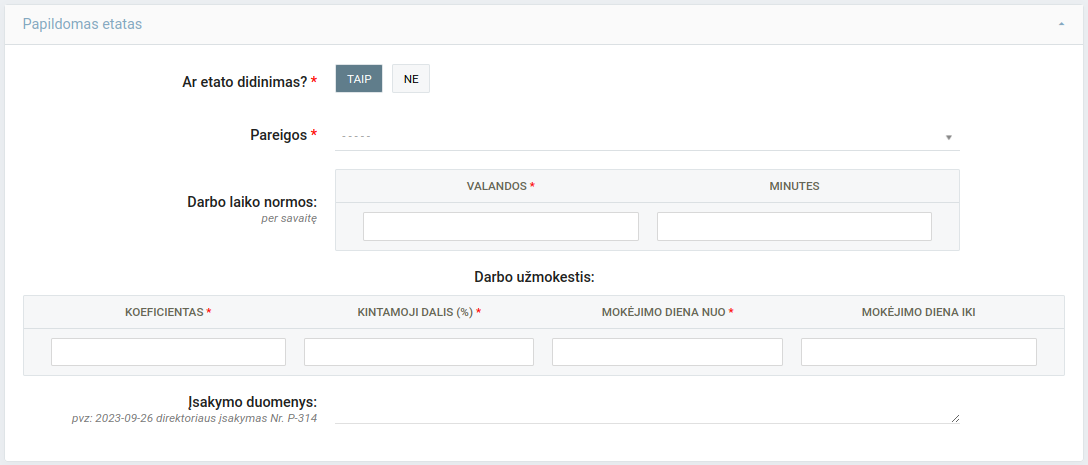
Task: Focus the Valandos input field
Action: (500, 227)
